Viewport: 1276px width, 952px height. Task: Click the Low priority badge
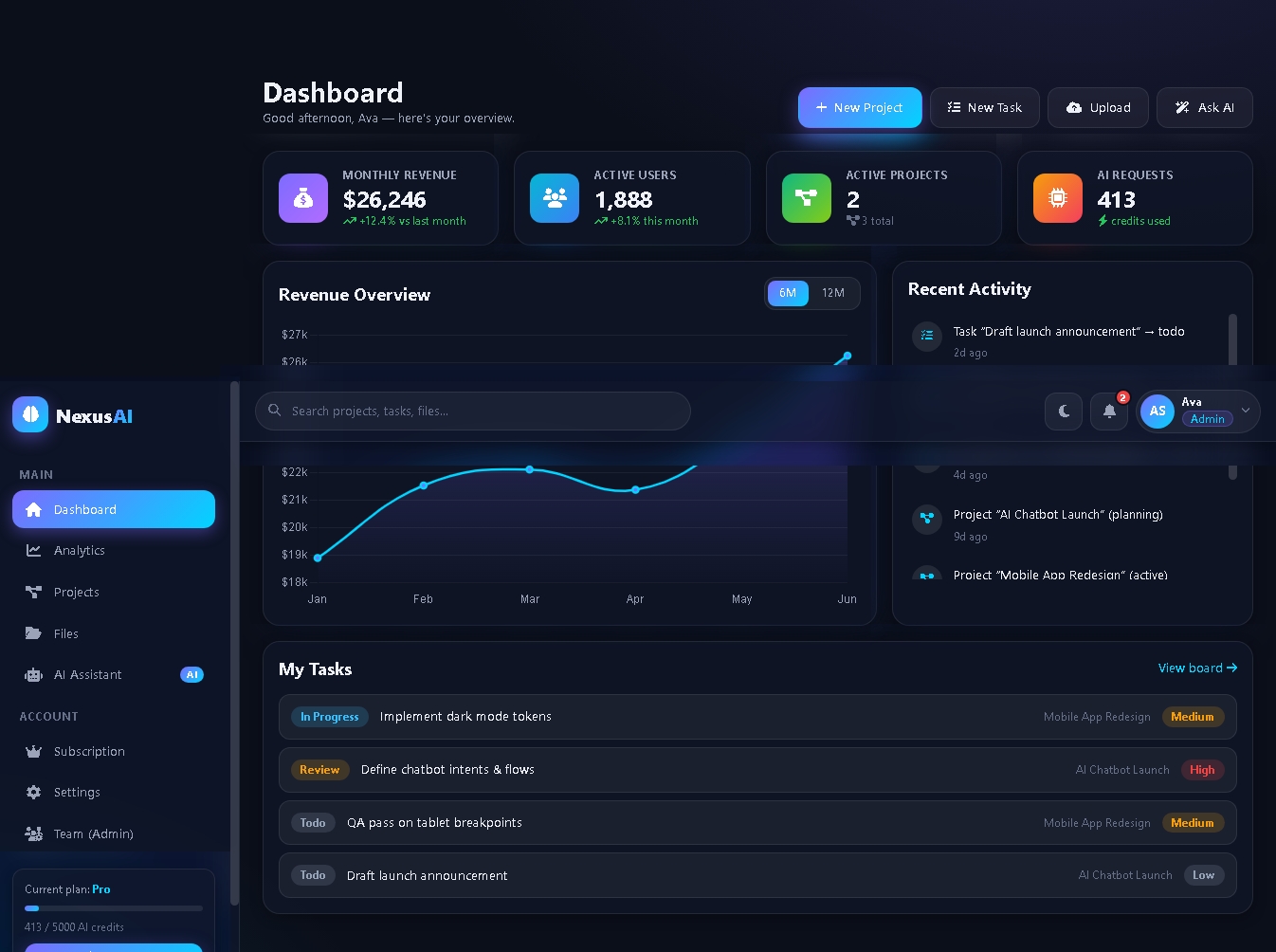coord(1204,875)
